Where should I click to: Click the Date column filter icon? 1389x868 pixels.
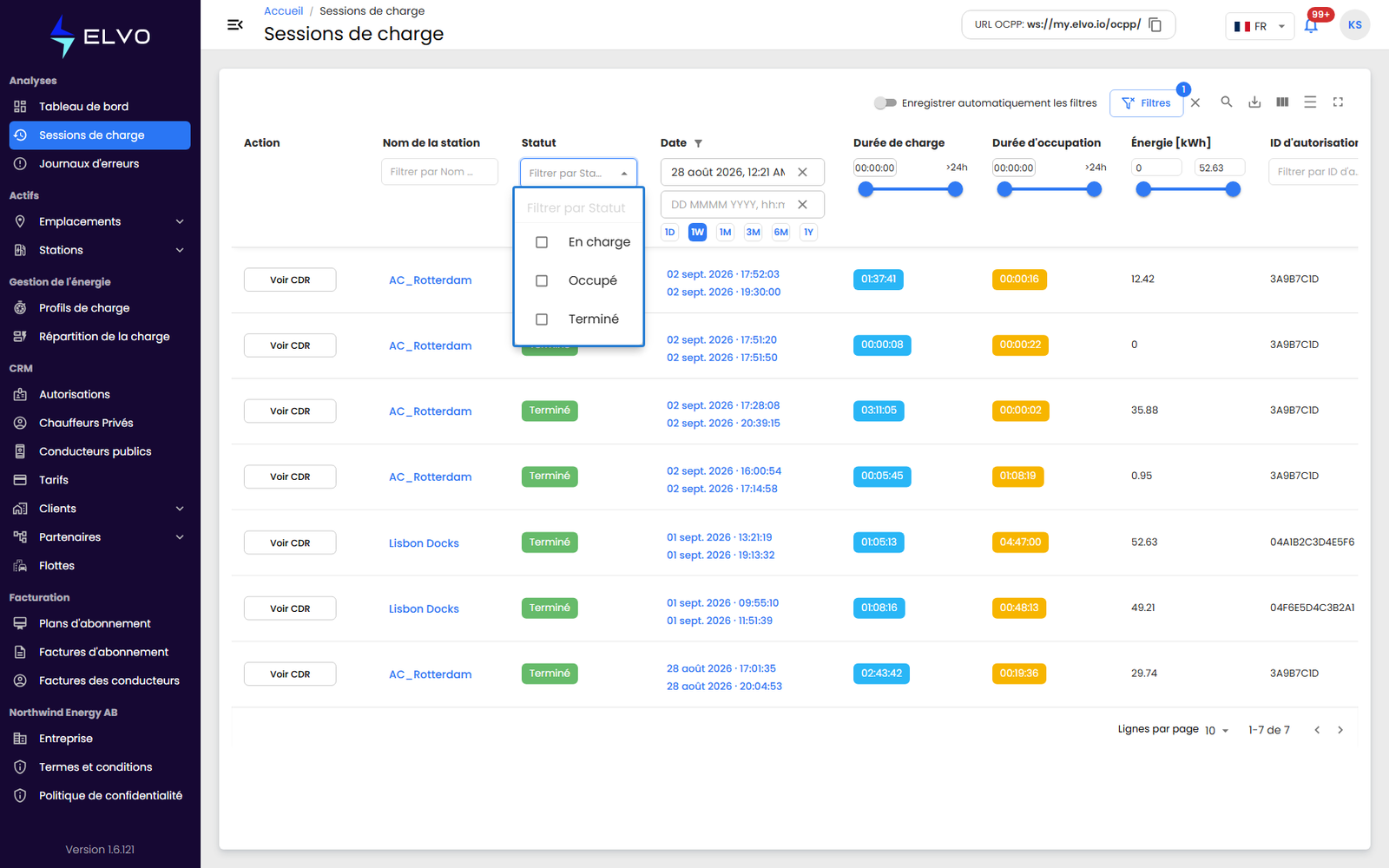[698, 143]
